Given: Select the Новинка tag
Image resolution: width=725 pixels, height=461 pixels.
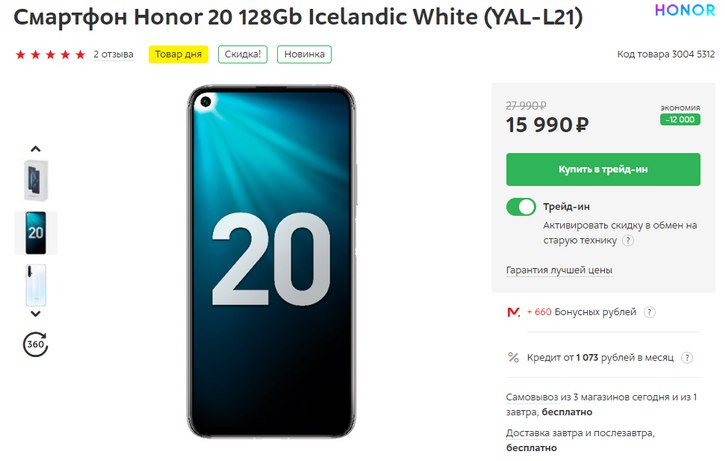Looking at the screenshot, I should point(304,54).
